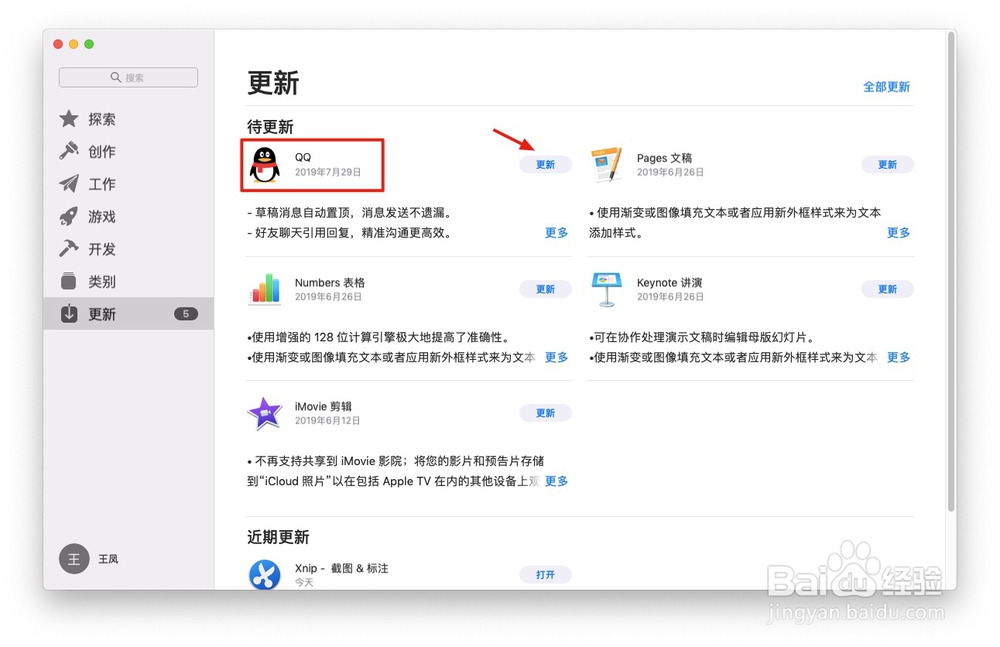Switch to 游戏 sidebar section
Image resolution: width=1000 pixels, height=647 pixels.
pos(128,216)
